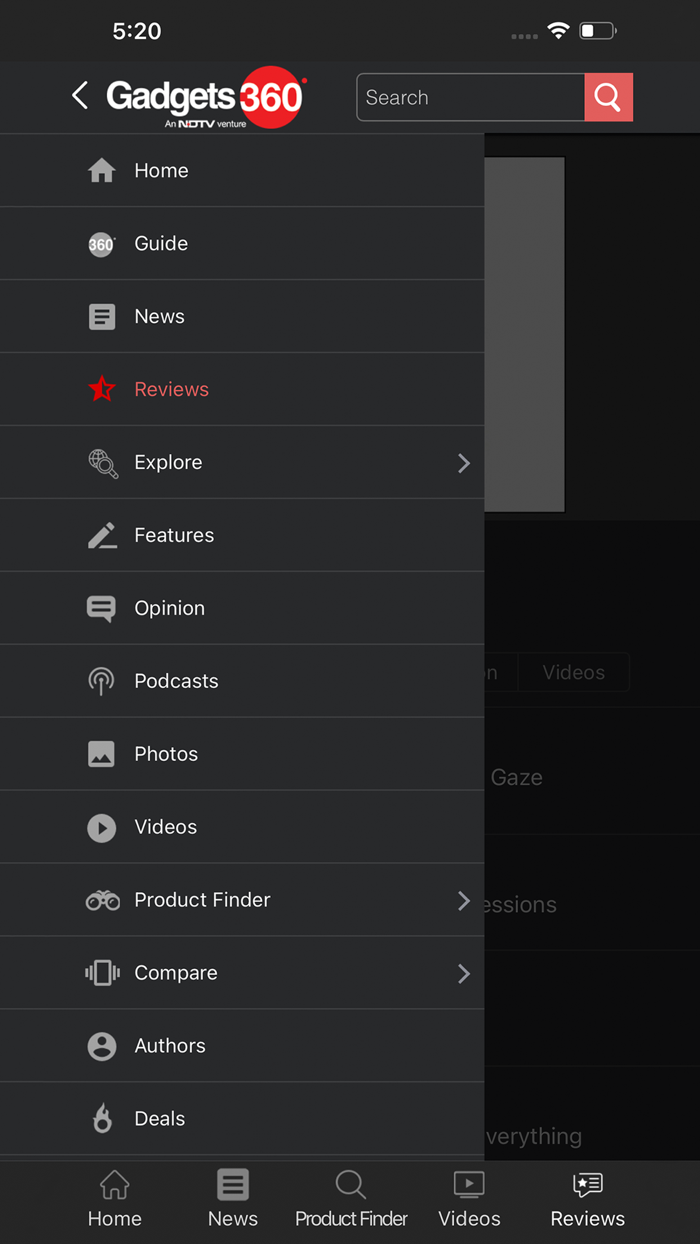700x1244 pixels.
Task: Tap the Opinion speech bubble icon
Action: pyautogui.click(x=102, y=609)
